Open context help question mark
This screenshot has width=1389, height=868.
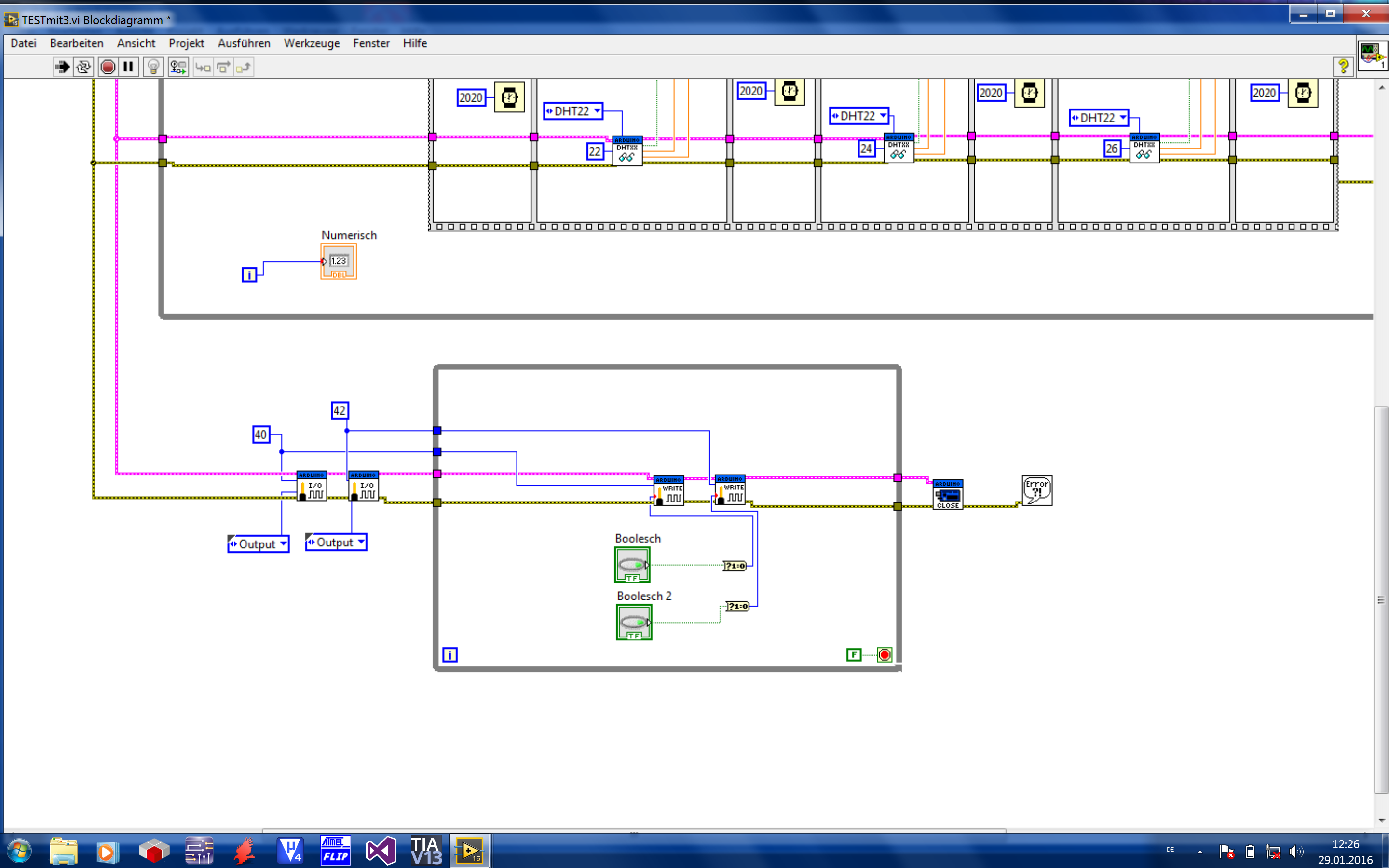1343,67
